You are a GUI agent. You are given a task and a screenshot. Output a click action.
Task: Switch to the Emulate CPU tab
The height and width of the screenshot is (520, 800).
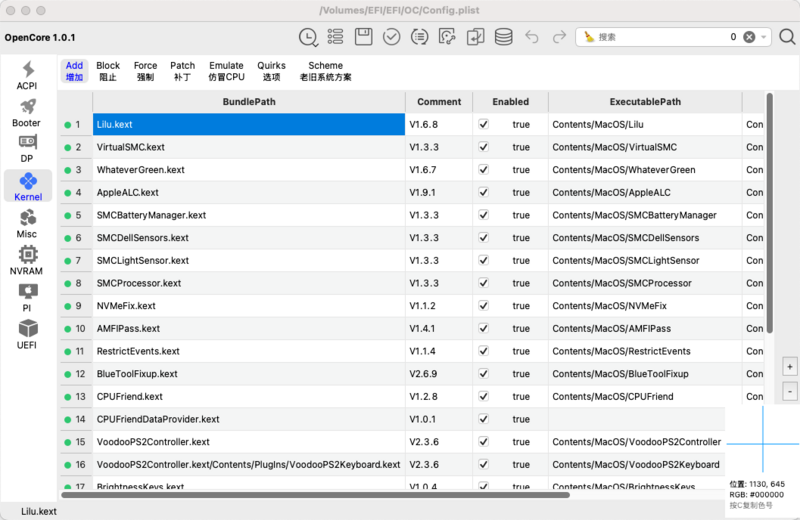tap(226, 71)
